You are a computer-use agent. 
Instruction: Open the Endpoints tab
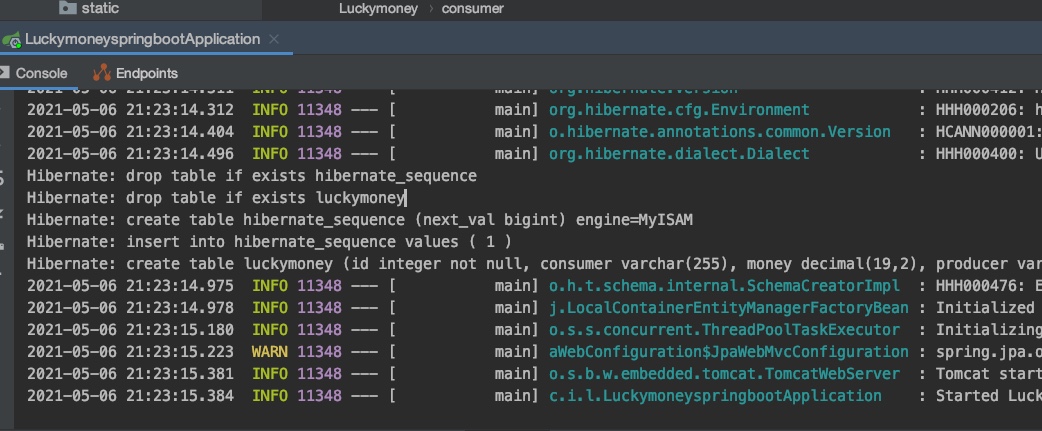tap(146, 73)
